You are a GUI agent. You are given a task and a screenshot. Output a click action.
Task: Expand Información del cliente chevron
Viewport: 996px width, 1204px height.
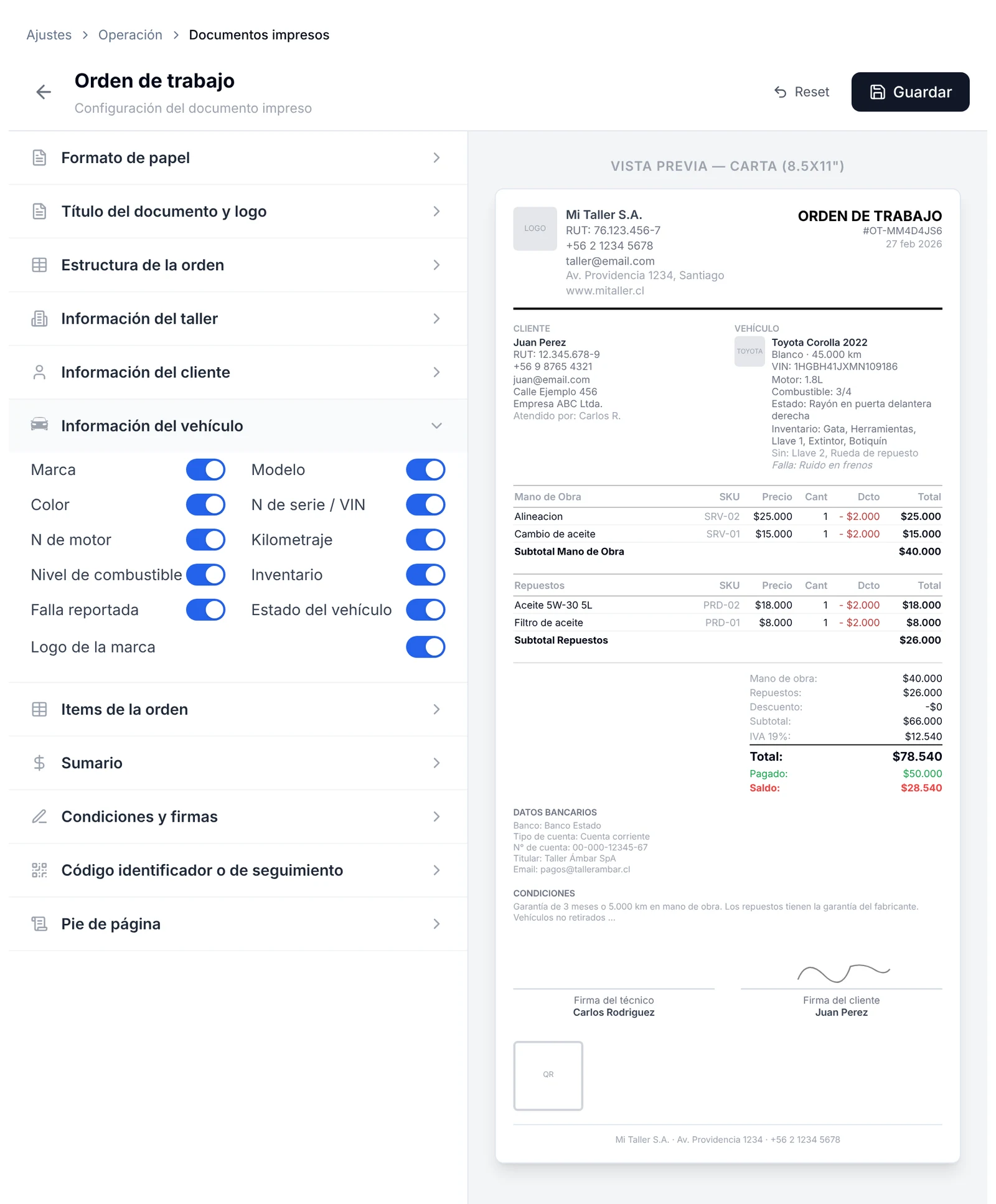tap(436, 372)
